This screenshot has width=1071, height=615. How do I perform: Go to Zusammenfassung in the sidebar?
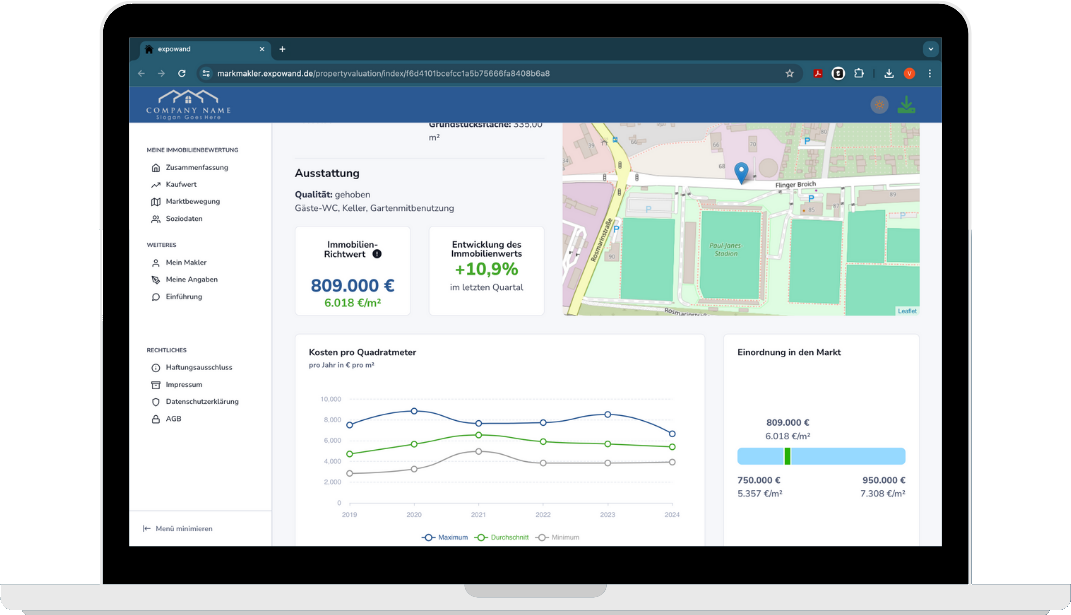(196, 167)
